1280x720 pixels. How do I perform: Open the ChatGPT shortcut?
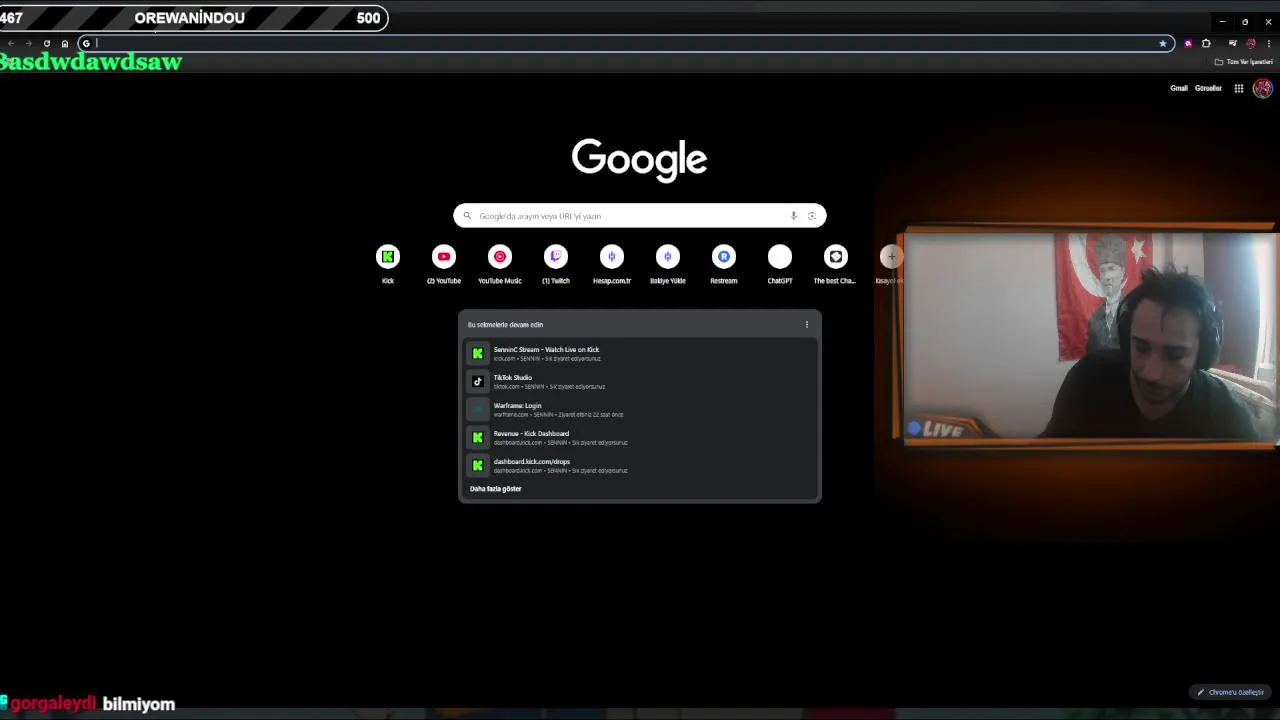coord(780,257)
